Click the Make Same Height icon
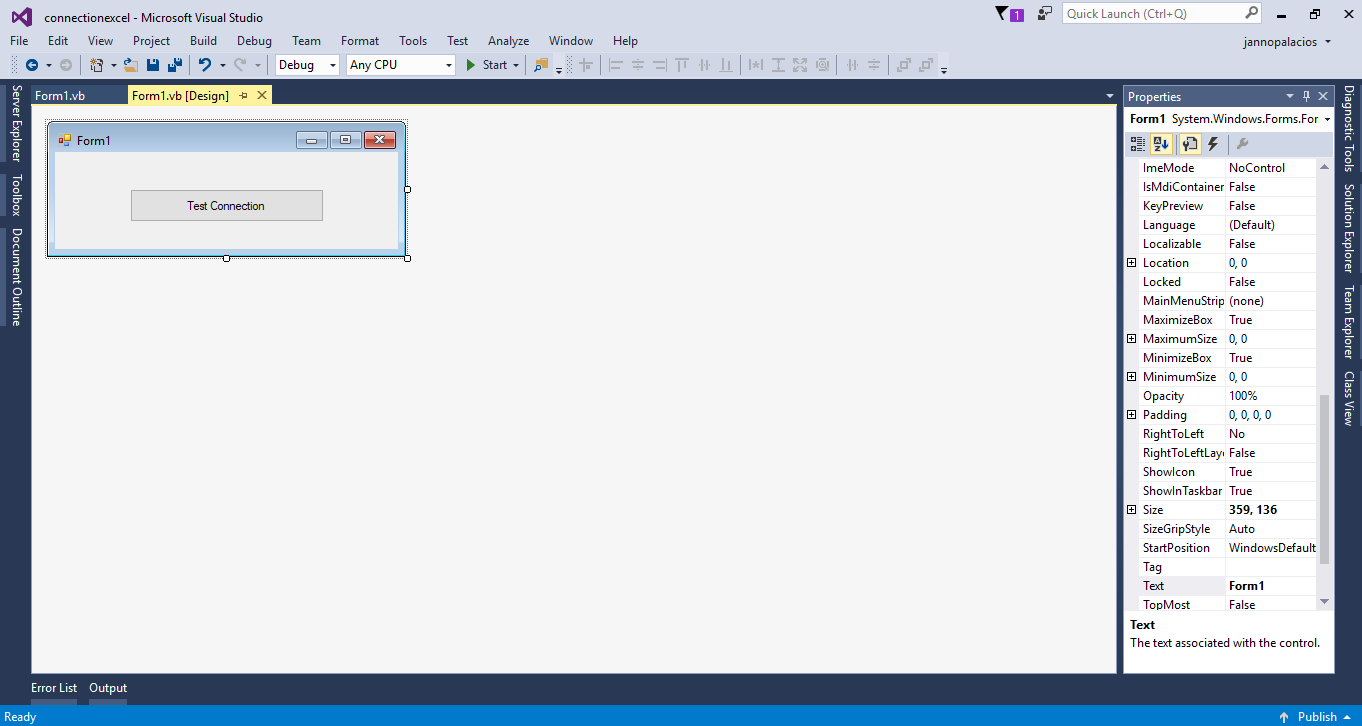This screenshot has width=1362, height=726. coord(778,65)
